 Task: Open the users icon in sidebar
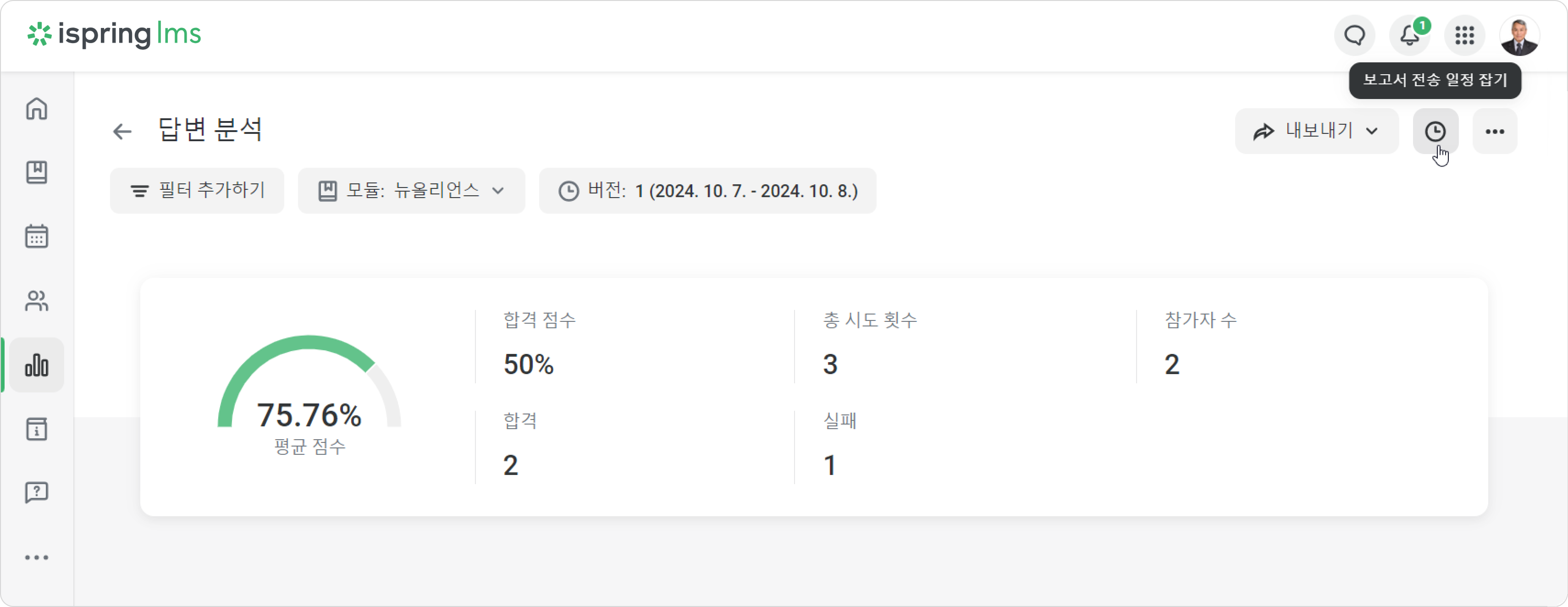tap(36, 301)
